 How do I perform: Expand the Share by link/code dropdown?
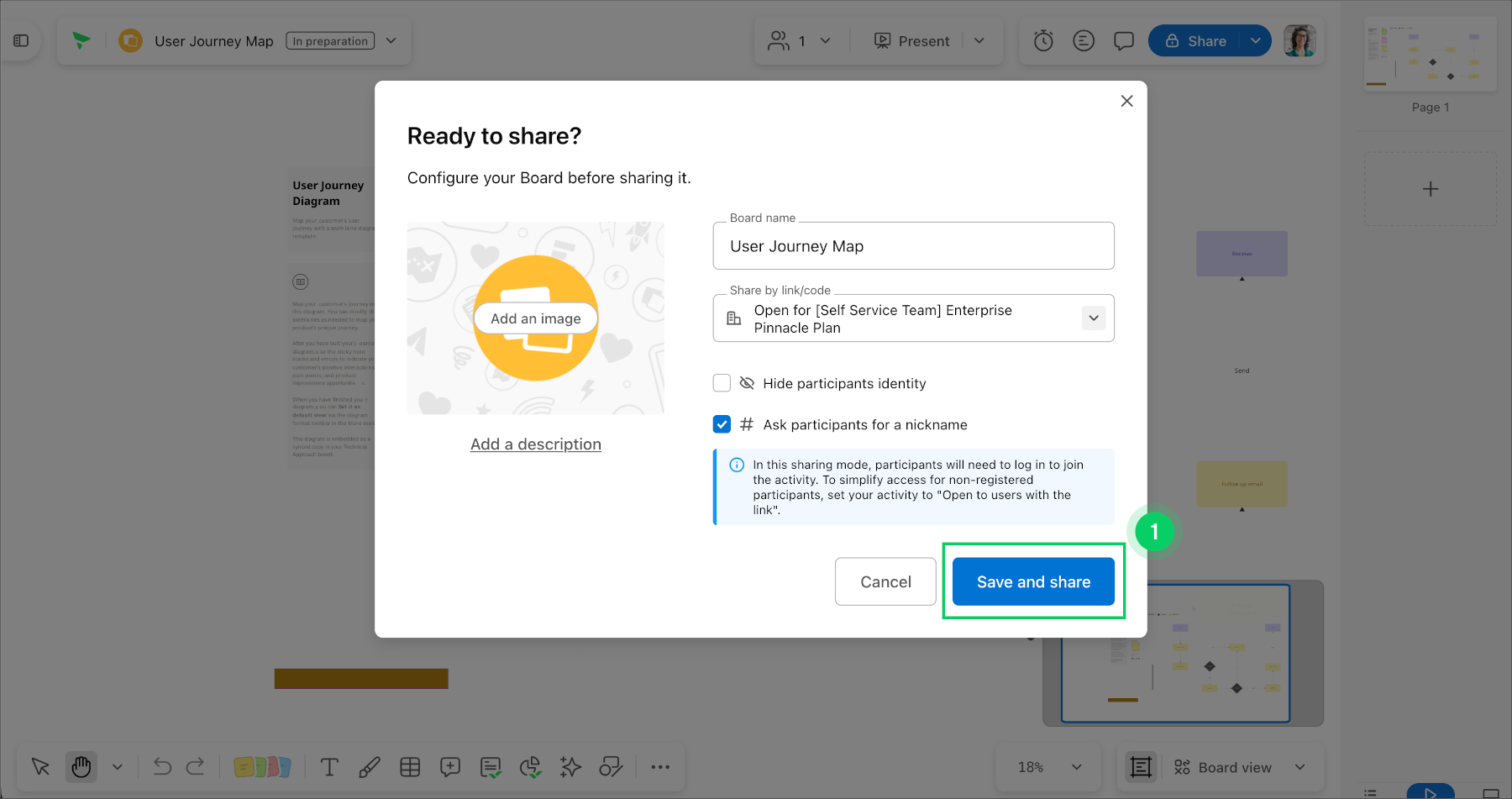tap(1093, 318)
